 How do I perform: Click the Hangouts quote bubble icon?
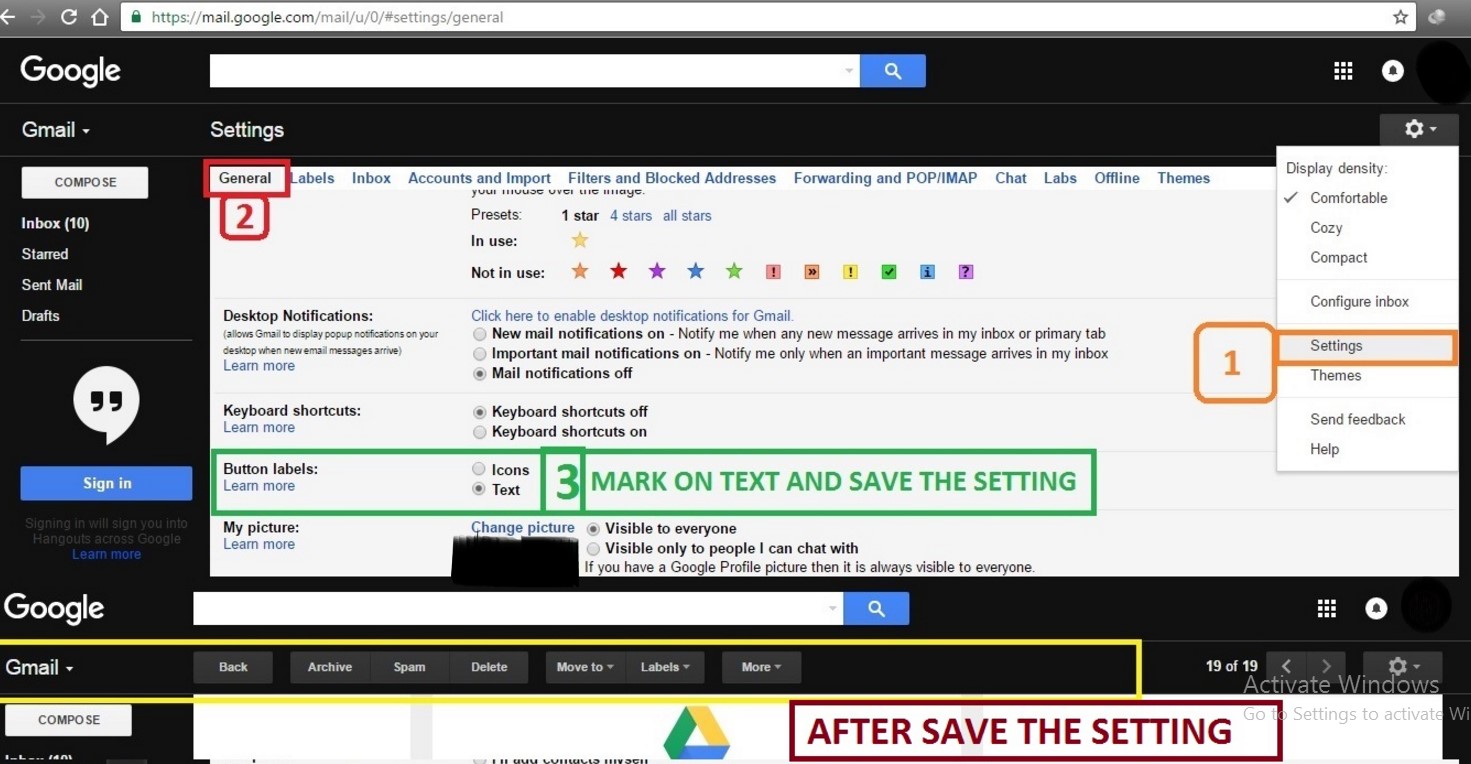click(x=106, y=404)
